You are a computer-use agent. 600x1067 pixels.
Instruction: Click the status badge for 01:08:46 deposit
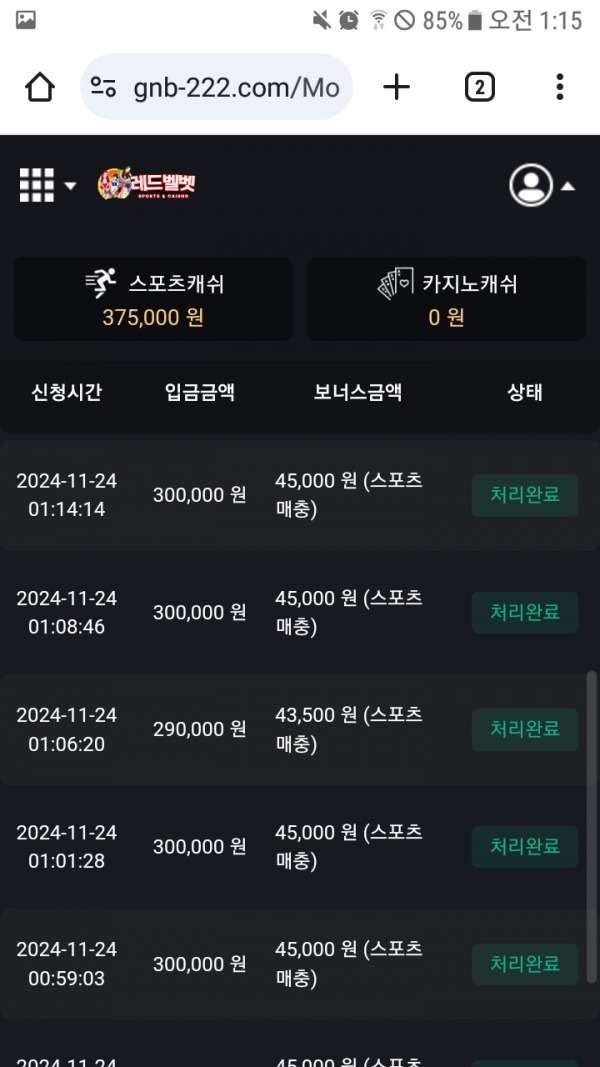(524, 612)
